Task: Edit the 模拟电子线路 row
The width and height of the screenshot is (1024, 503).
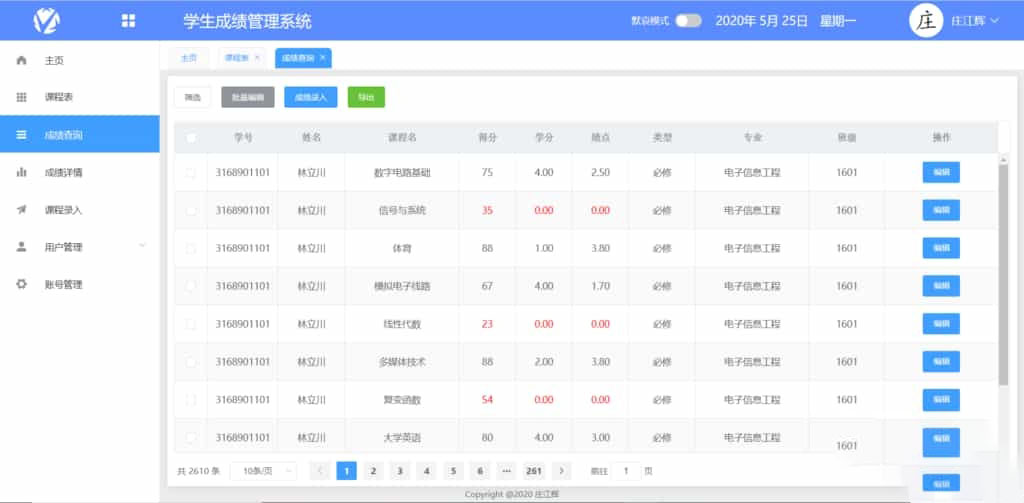Action: (x=941, y=286)
